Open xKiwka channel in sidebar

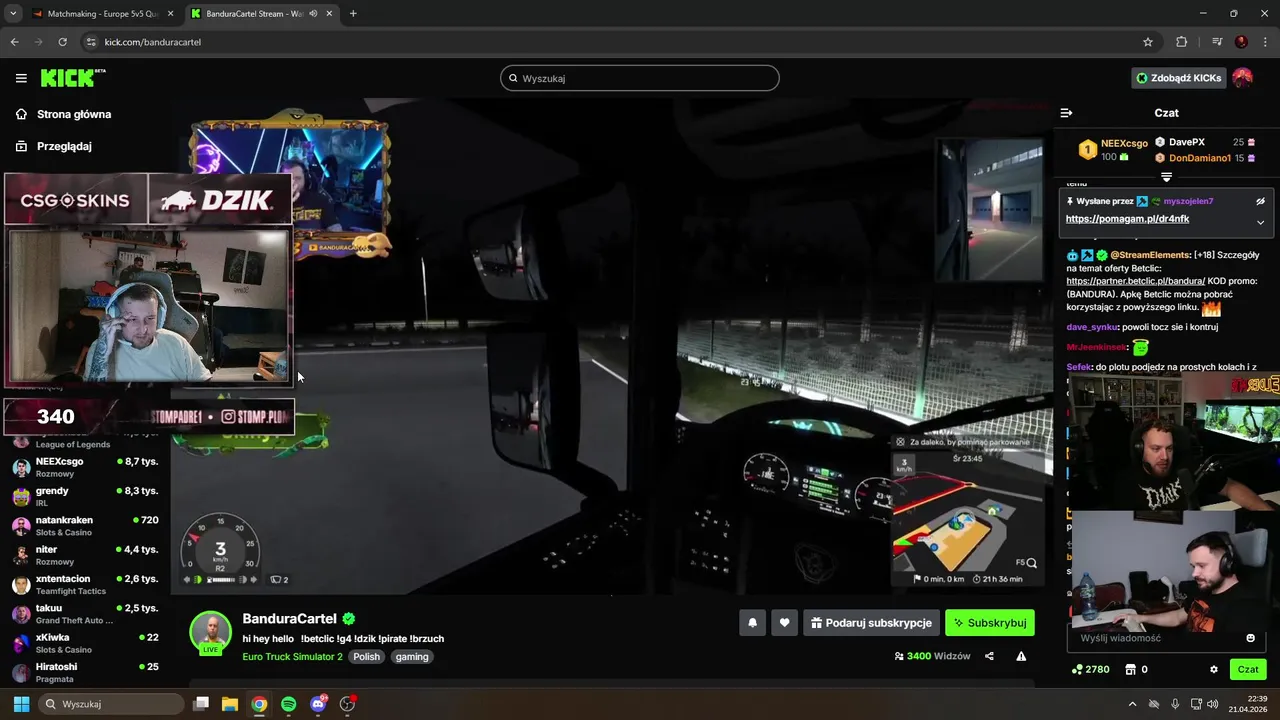84,643
